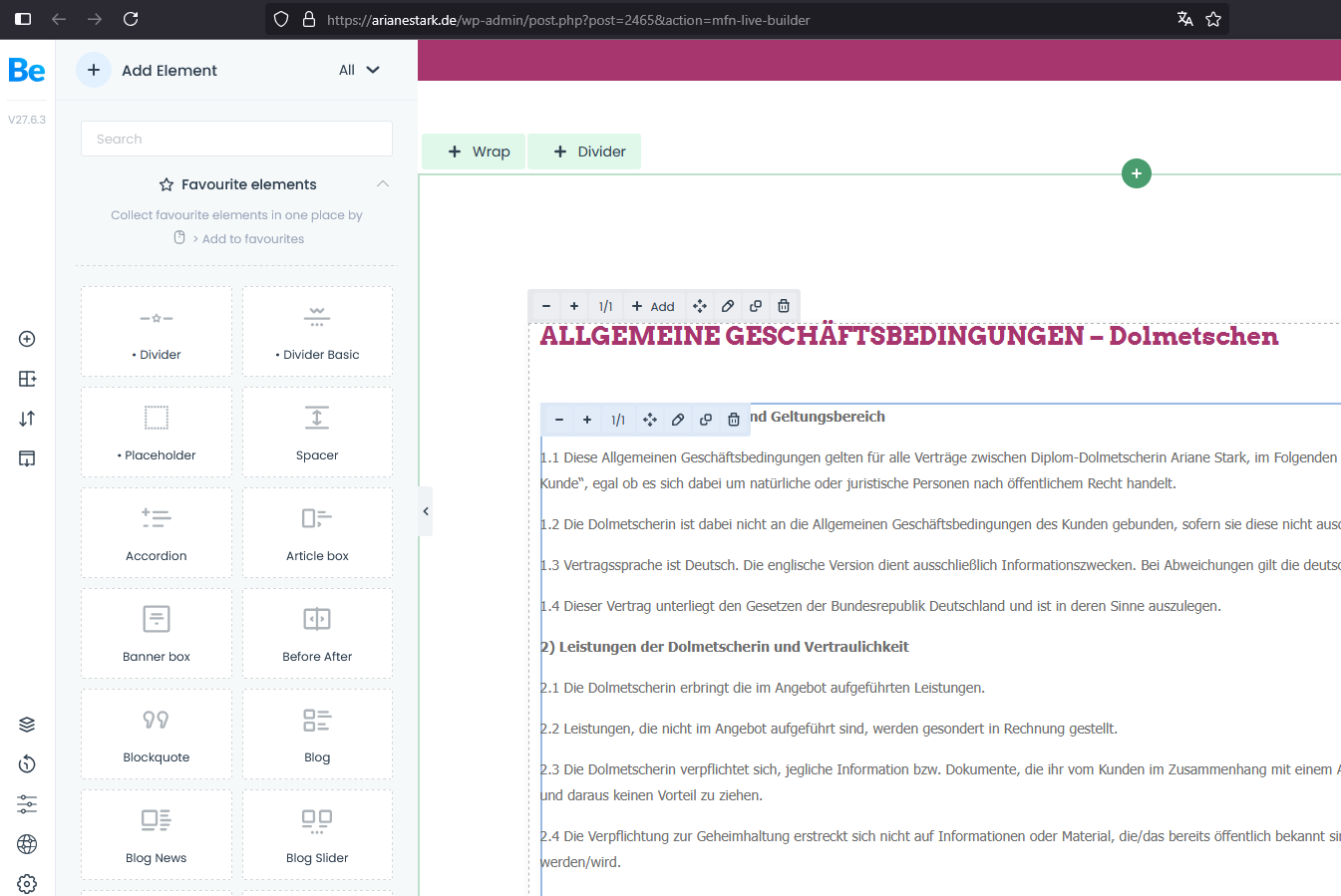Clone the heading wrap using copy icon
The width and height of the screenshot is (1341, 896).
pyautogui.click(x=756, y=306)
